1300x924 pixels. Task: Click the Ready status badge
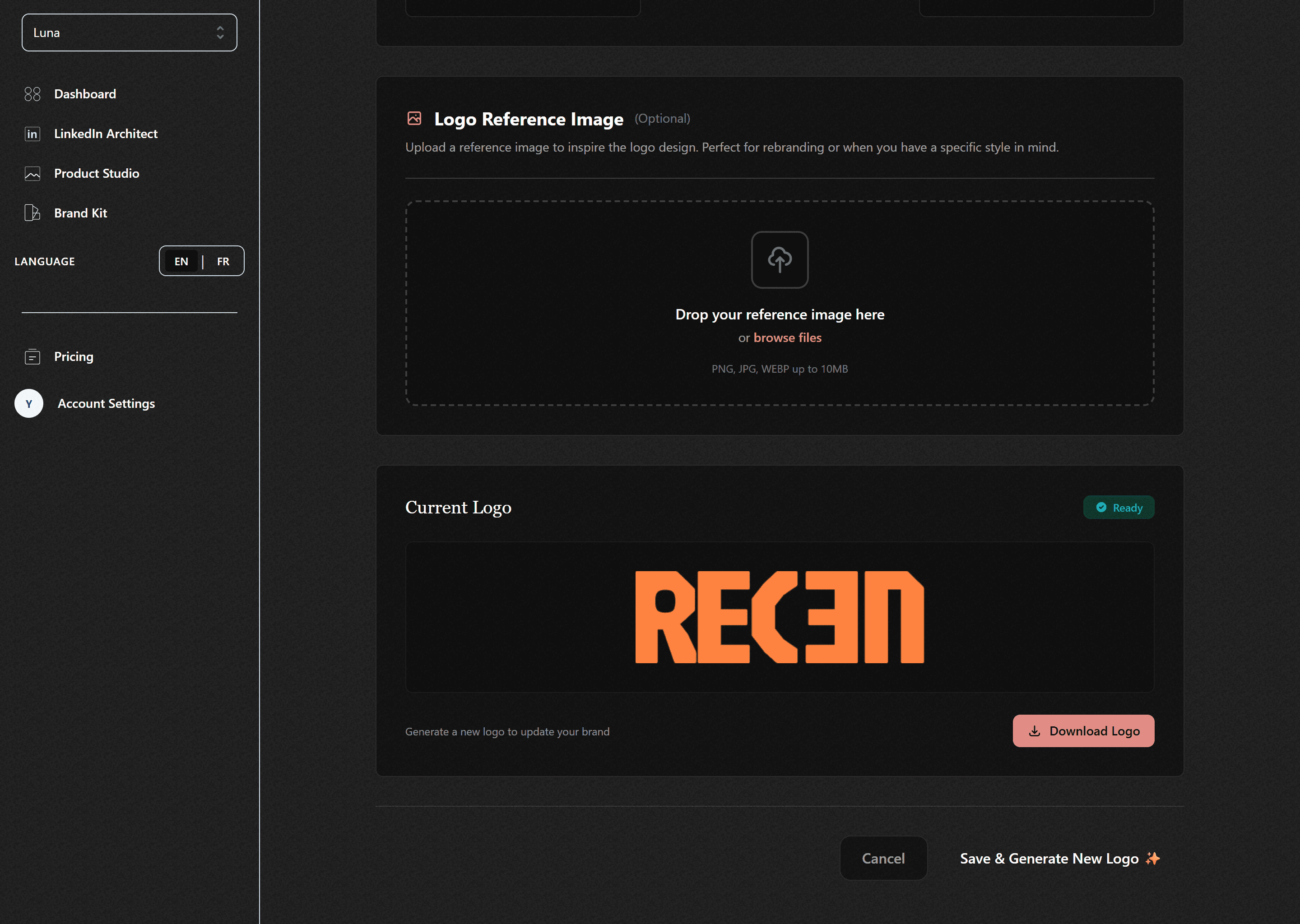pos(1119,507)
